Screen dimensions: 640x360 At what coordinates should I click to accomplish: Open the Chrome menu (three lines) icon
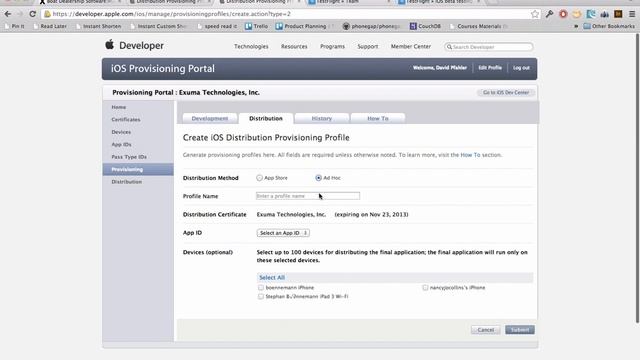(632, 14)
